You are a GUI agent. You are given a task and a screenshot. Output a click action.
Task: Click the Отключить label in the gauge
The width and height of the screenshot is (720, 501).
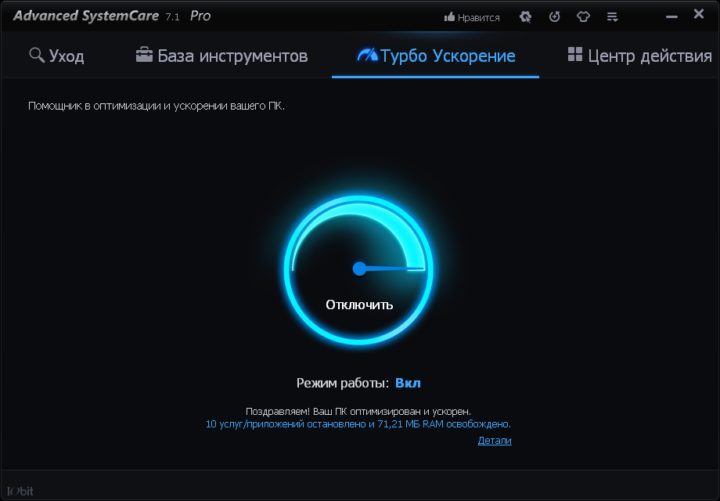click(x=359, y=305)
